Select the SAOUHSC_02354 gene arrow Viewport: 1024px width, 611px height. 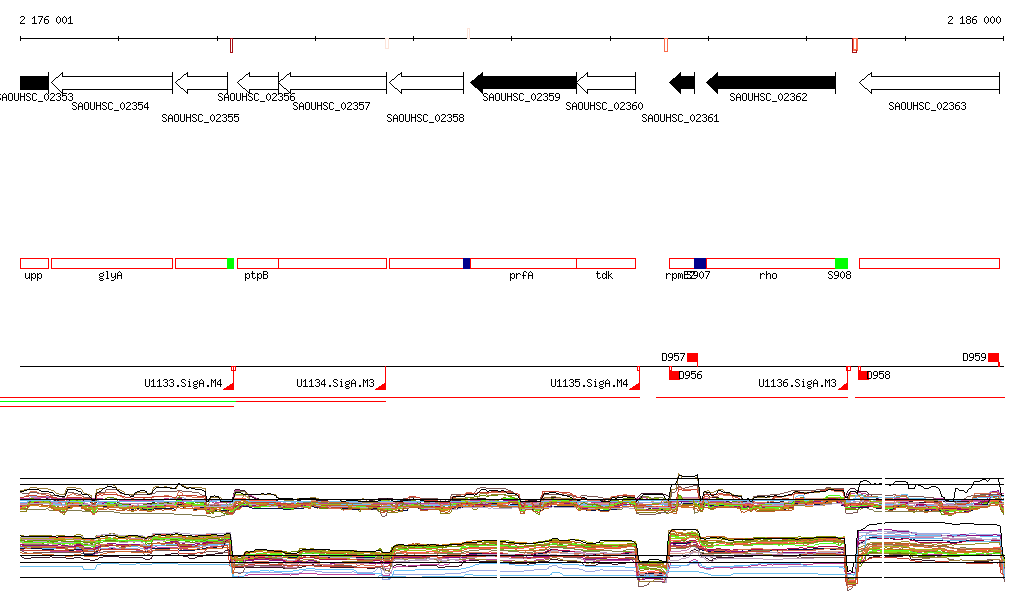(x=112, y=83)
